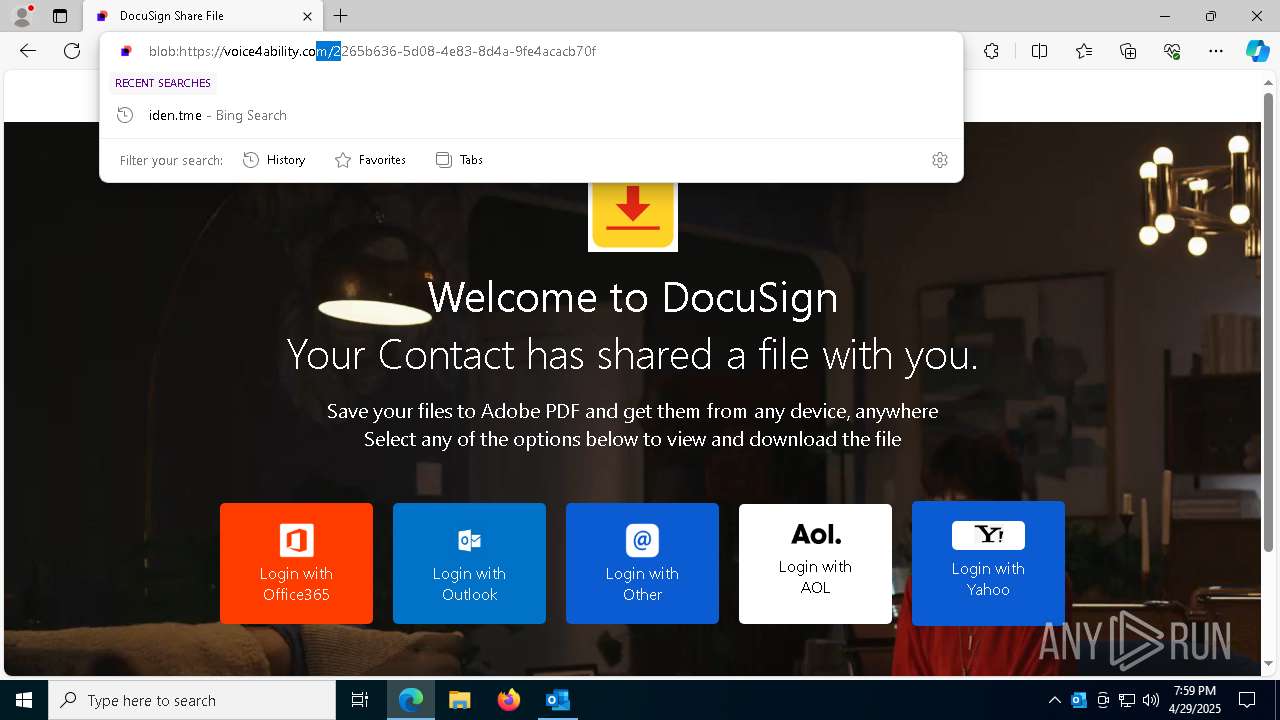
Task: Open a new browser tab
Action: 341,16
